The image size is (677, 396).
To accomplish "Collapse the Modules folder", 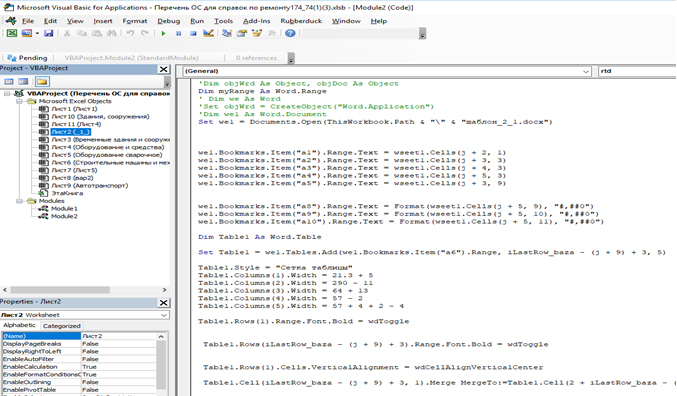I will point(19,201).
